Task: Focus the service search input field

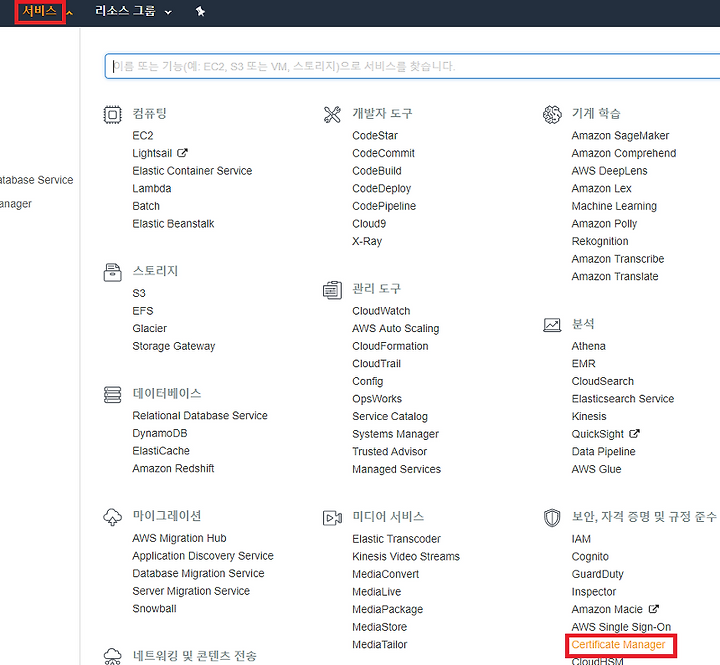Action: tap(412, 66)
